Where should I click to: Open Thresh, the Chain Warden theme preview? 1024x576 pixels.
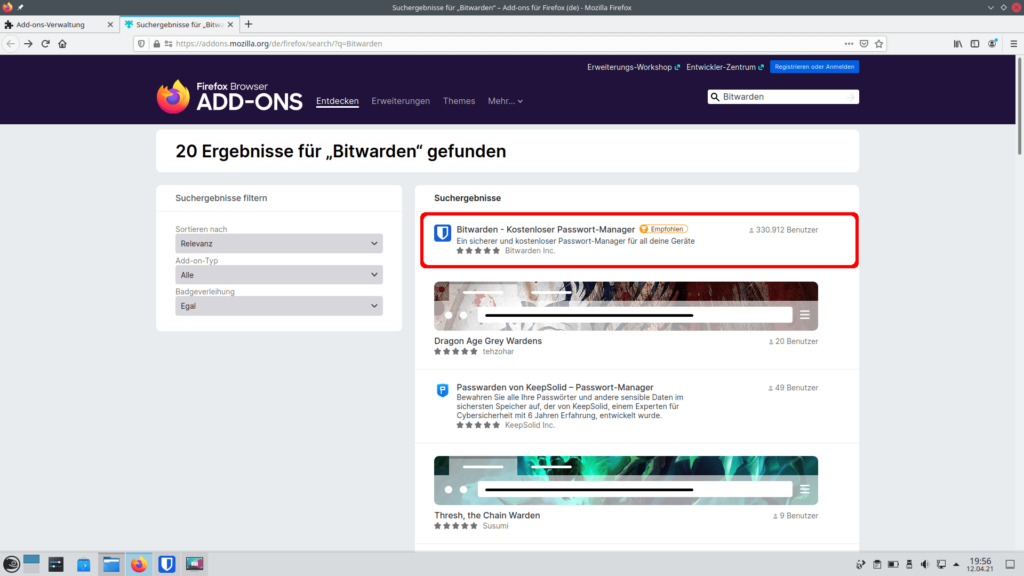626,480
